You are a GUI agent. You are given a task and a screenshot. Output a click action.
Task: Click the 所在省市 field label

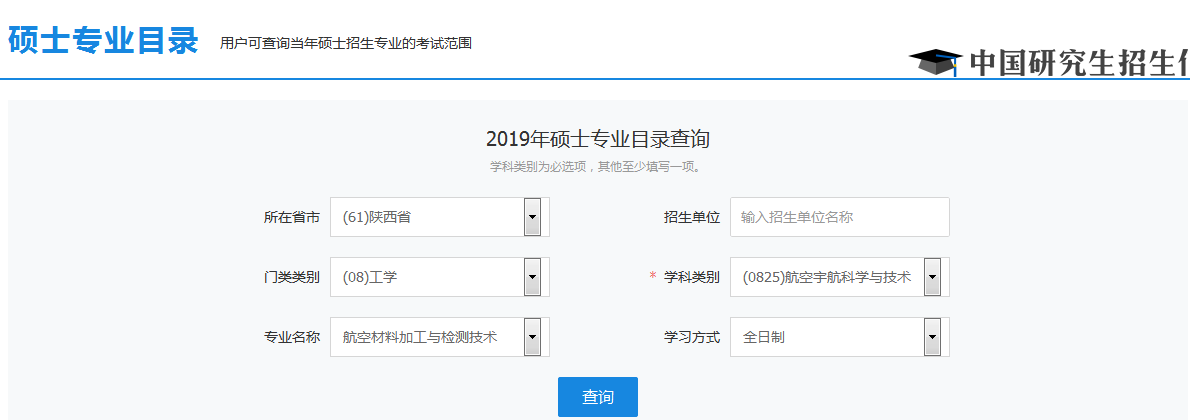point(291,217)
